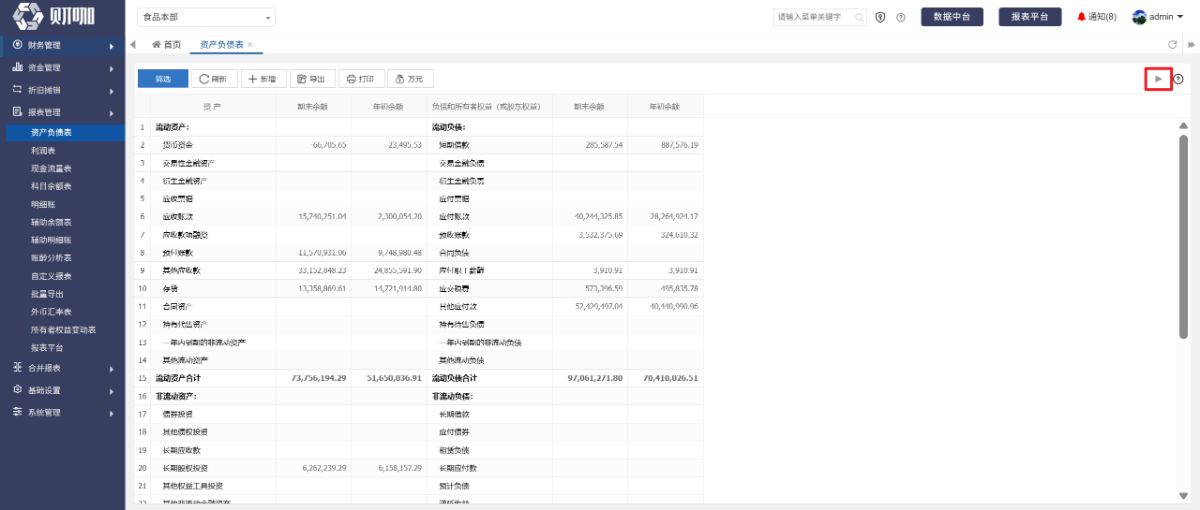Open the report help question icon

click(x=1179, y=79)
